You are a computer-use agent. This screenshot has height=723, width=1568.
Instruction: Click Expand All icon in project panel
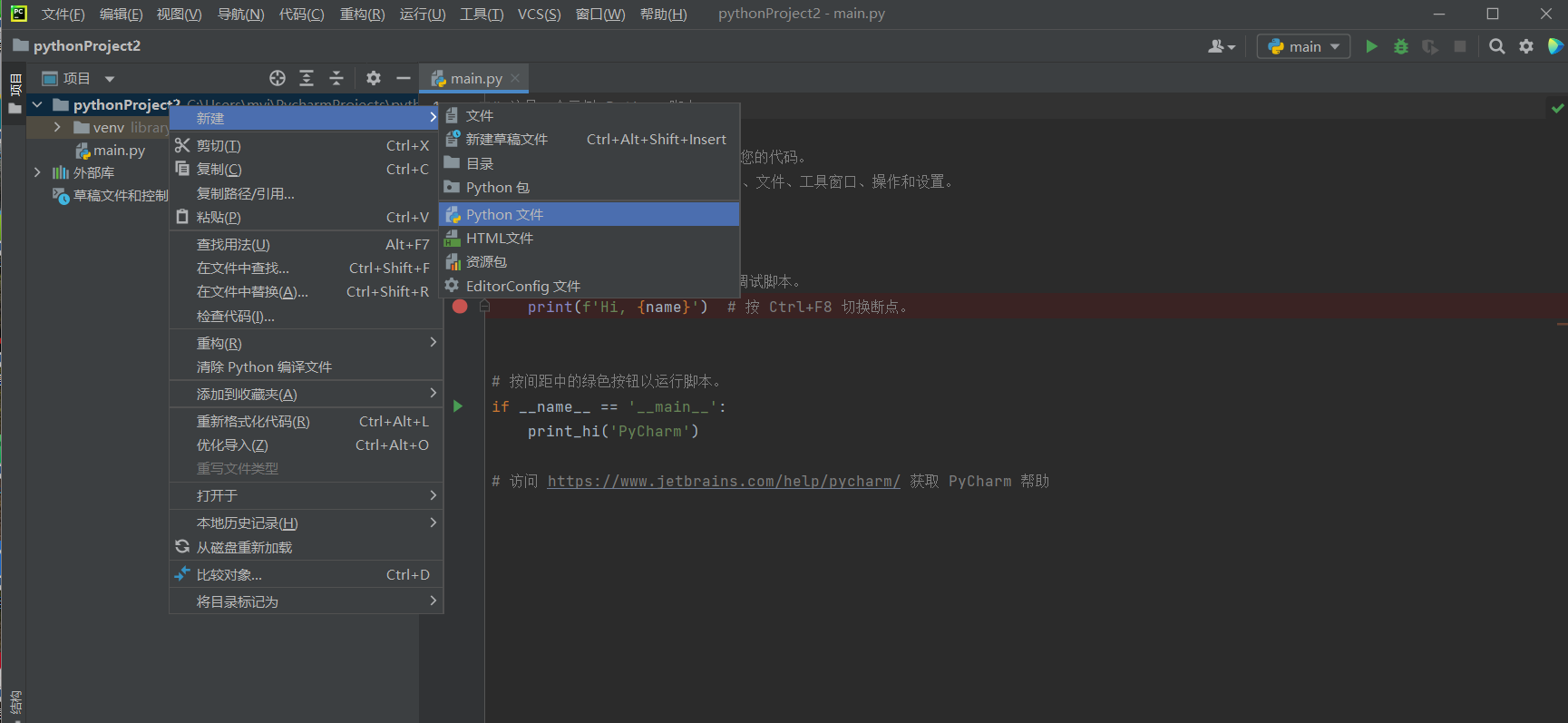point(307,78)
